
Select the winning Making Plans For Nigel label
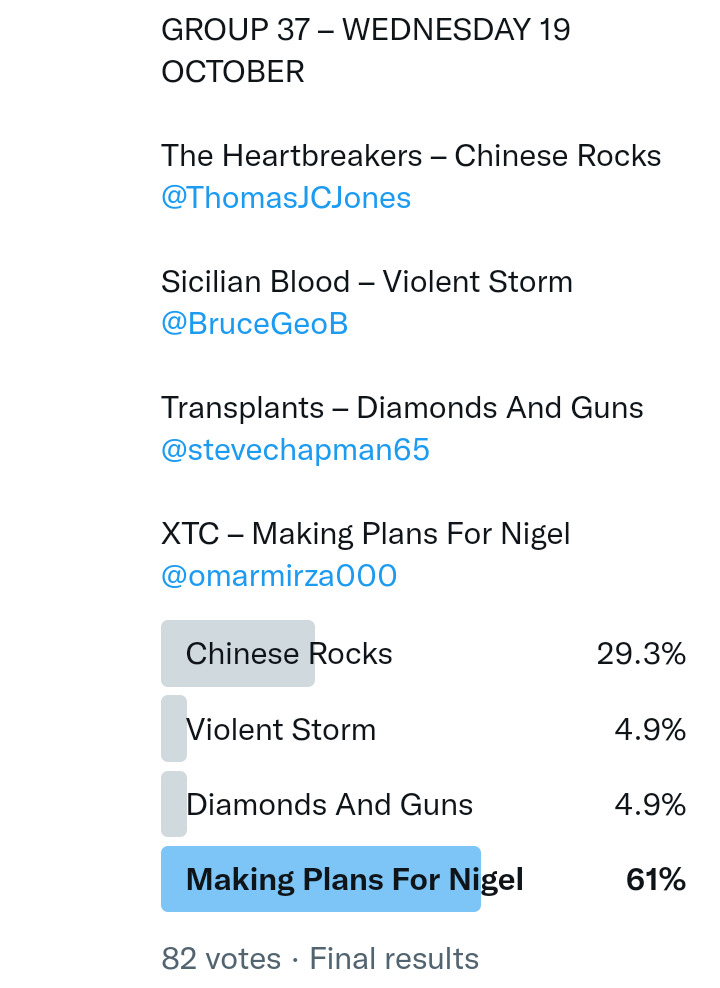click(354, 880)
